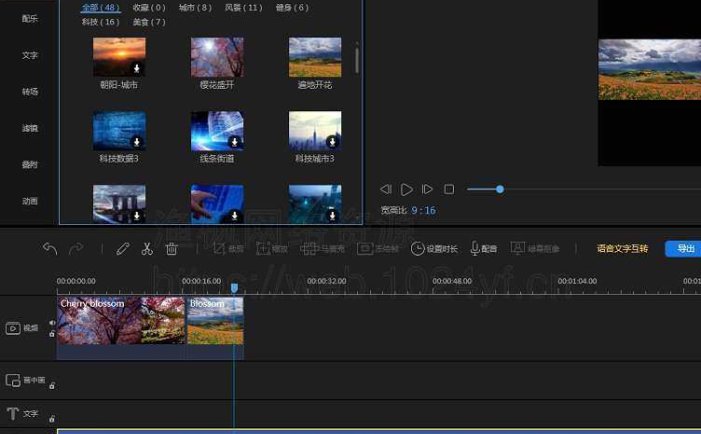The image size is (701, 434).
Task: Click the preview progress slider handle
Action: click(500, 190)
